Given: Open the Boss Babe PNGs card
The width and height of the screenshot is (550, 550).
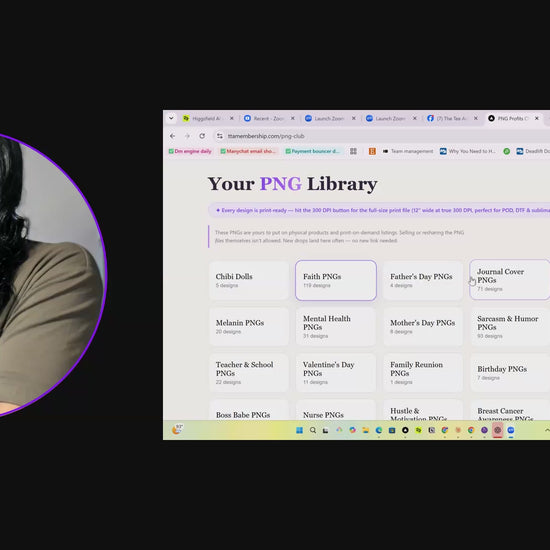Looking at the screenshot, I should 249,410.
